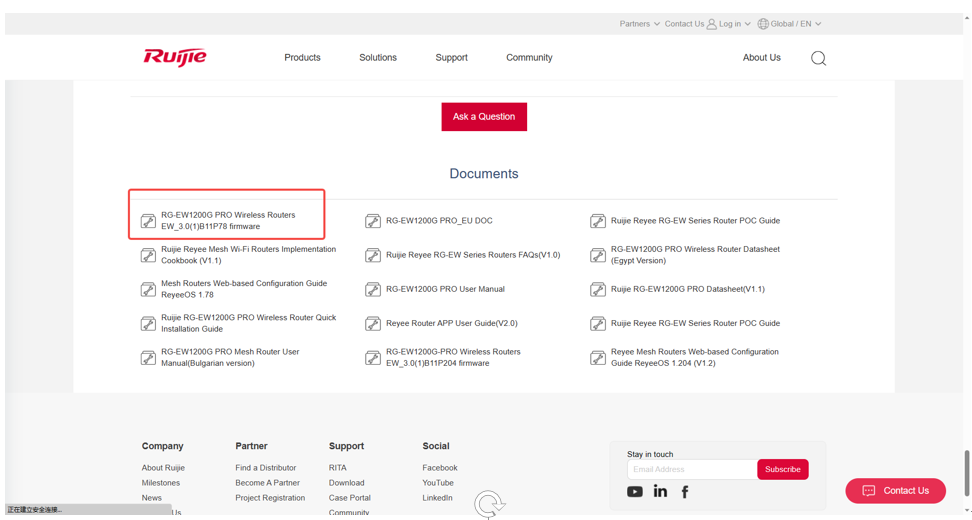Click document icon for RG-EW1200G PRO Datasheet(V1.1)
Viewport: 972px width, 520px height.
[x=598, y=289]
